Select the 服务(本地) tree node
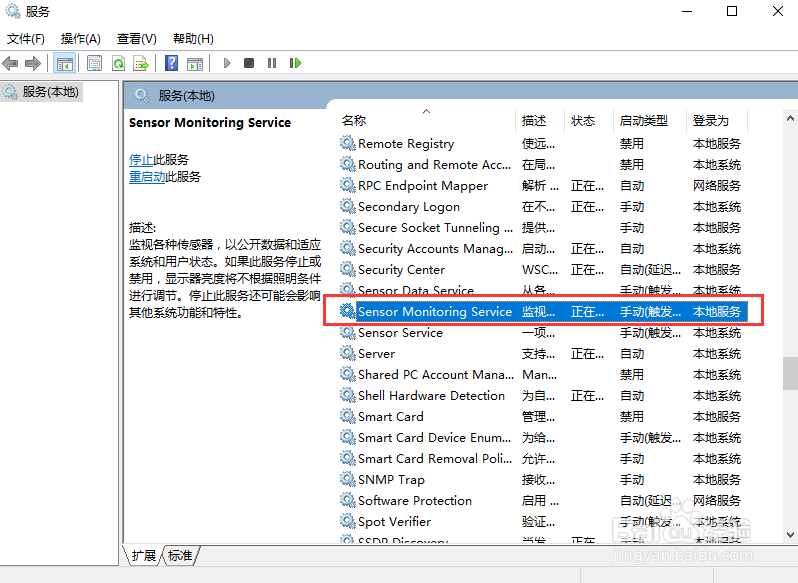798x583 pixels. coord(42,92)
